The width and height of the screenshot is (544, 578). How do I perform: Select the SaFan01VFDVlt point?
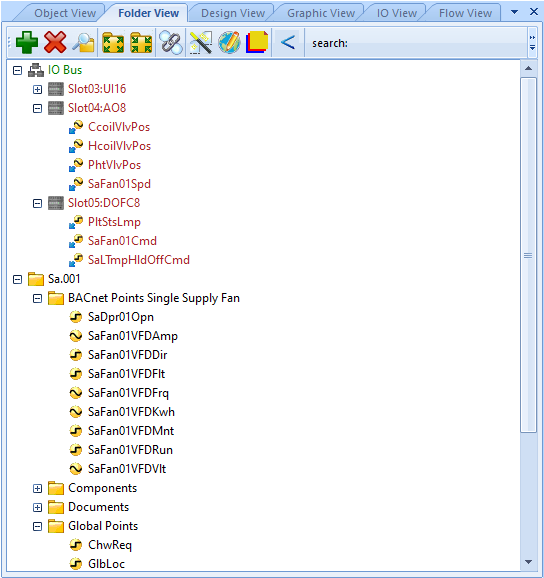pyautogui.click(x=127, y=469)
